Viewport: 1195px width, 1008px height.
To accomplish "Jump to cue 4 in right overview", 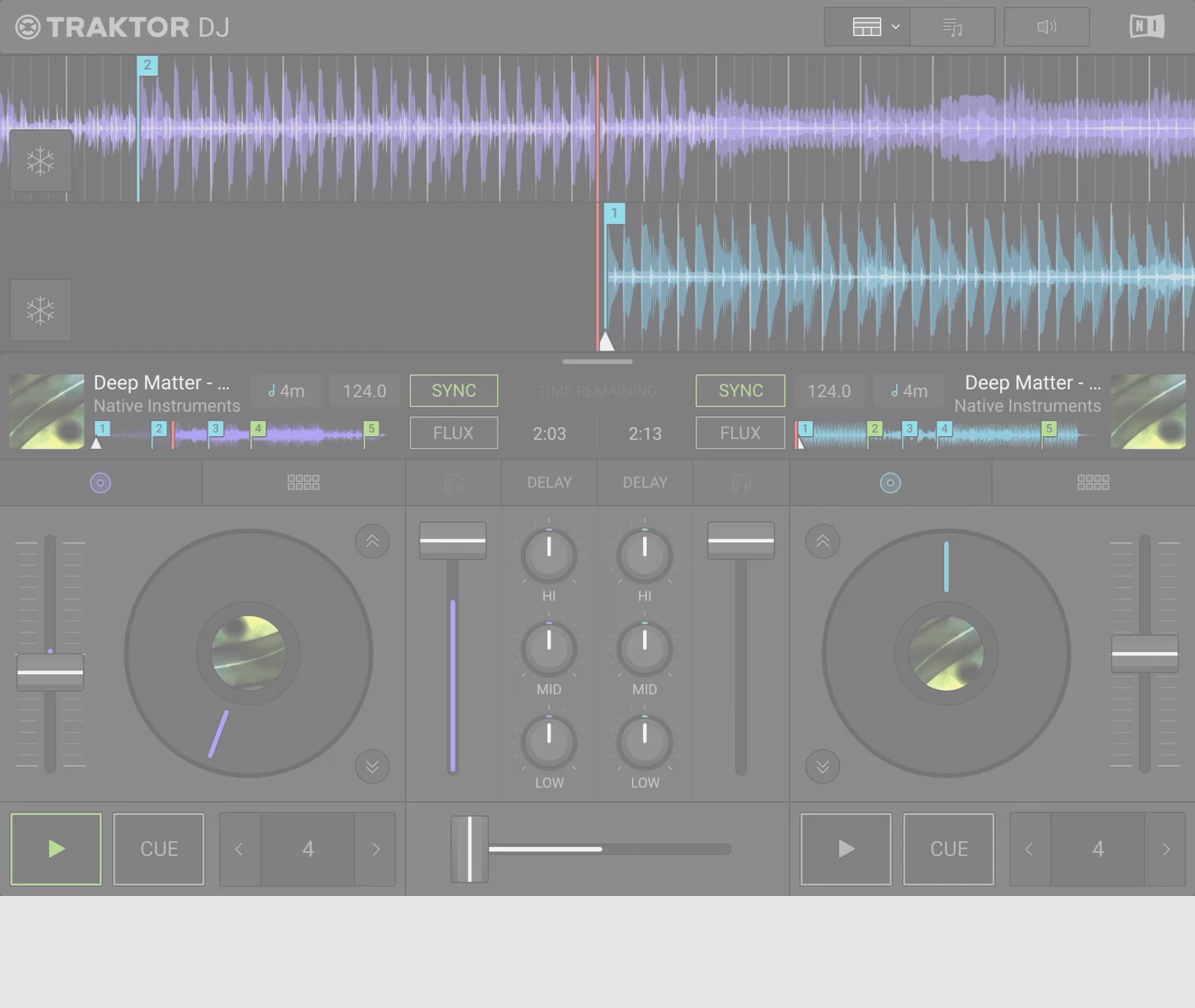I will pyautogui.click(x=945, y=429).
